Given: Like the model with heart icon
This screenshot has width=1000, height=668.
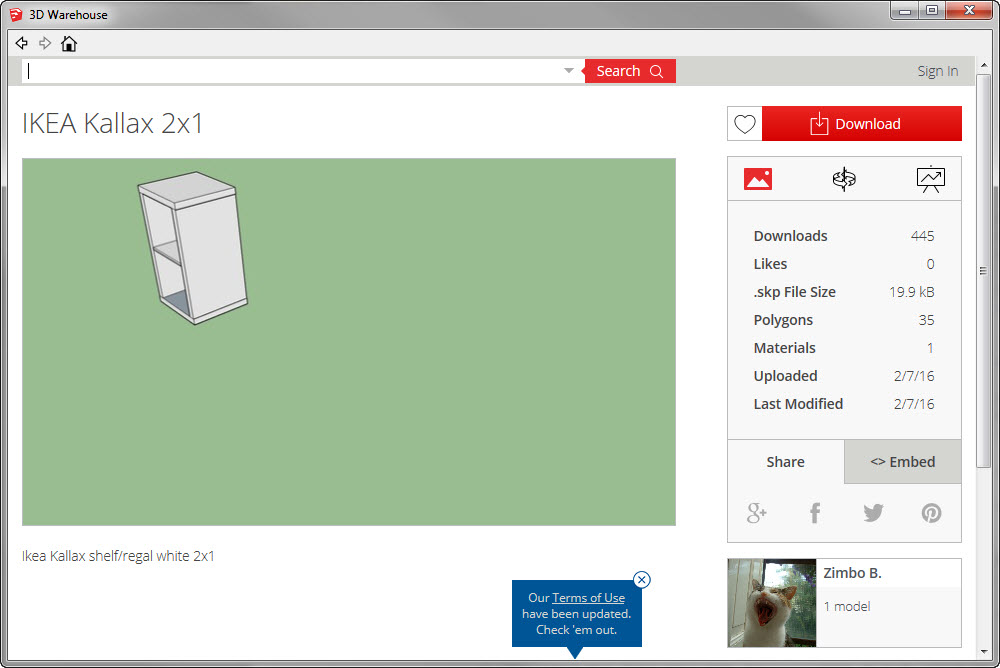Looking at the screenshot, I should [x=744, y=124].
